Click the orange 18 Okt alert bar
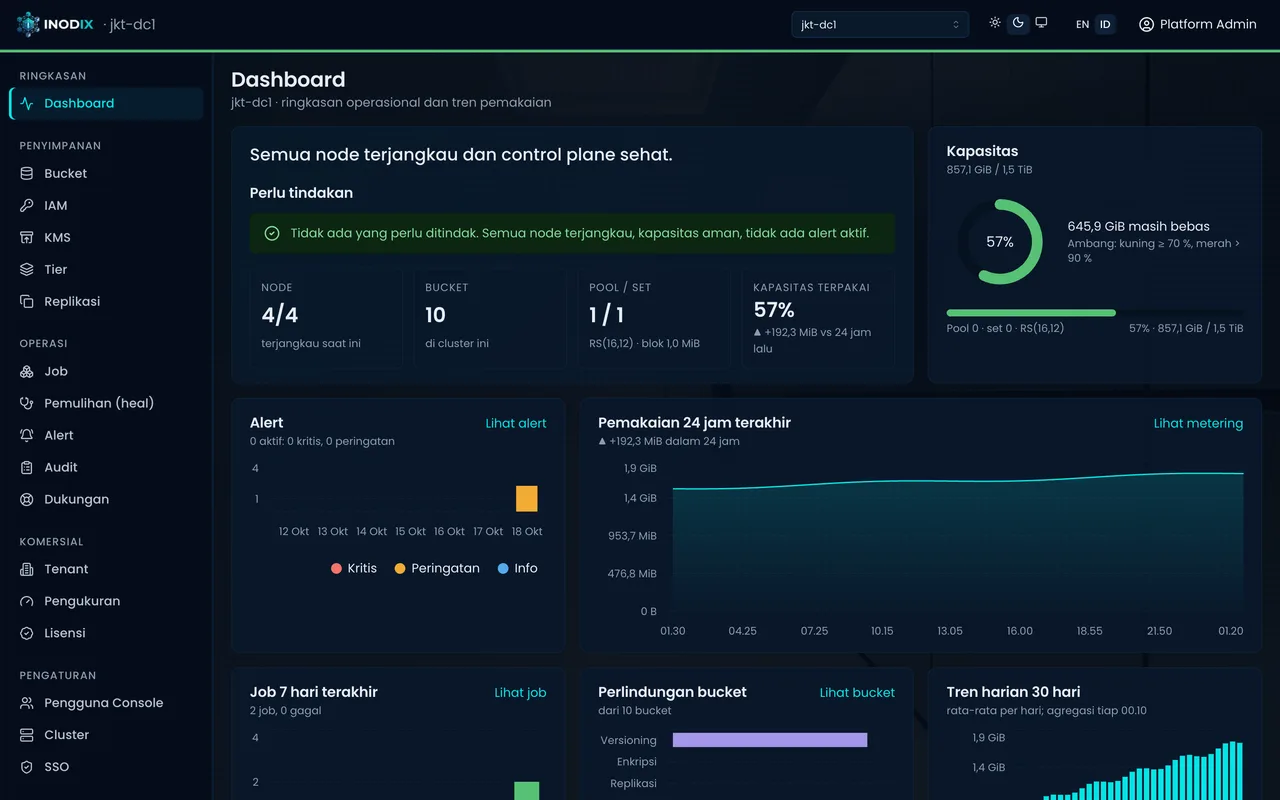The height and width of the screenshot is (800, 1280). pyautogui.click(x=527, y=498)
